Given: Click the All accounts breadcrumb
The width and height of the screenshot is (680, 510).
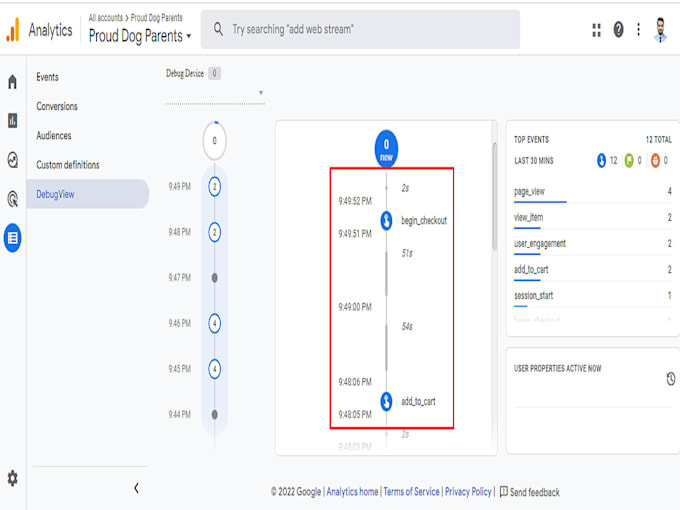Looking at the screenshot, I should point(106,18).
